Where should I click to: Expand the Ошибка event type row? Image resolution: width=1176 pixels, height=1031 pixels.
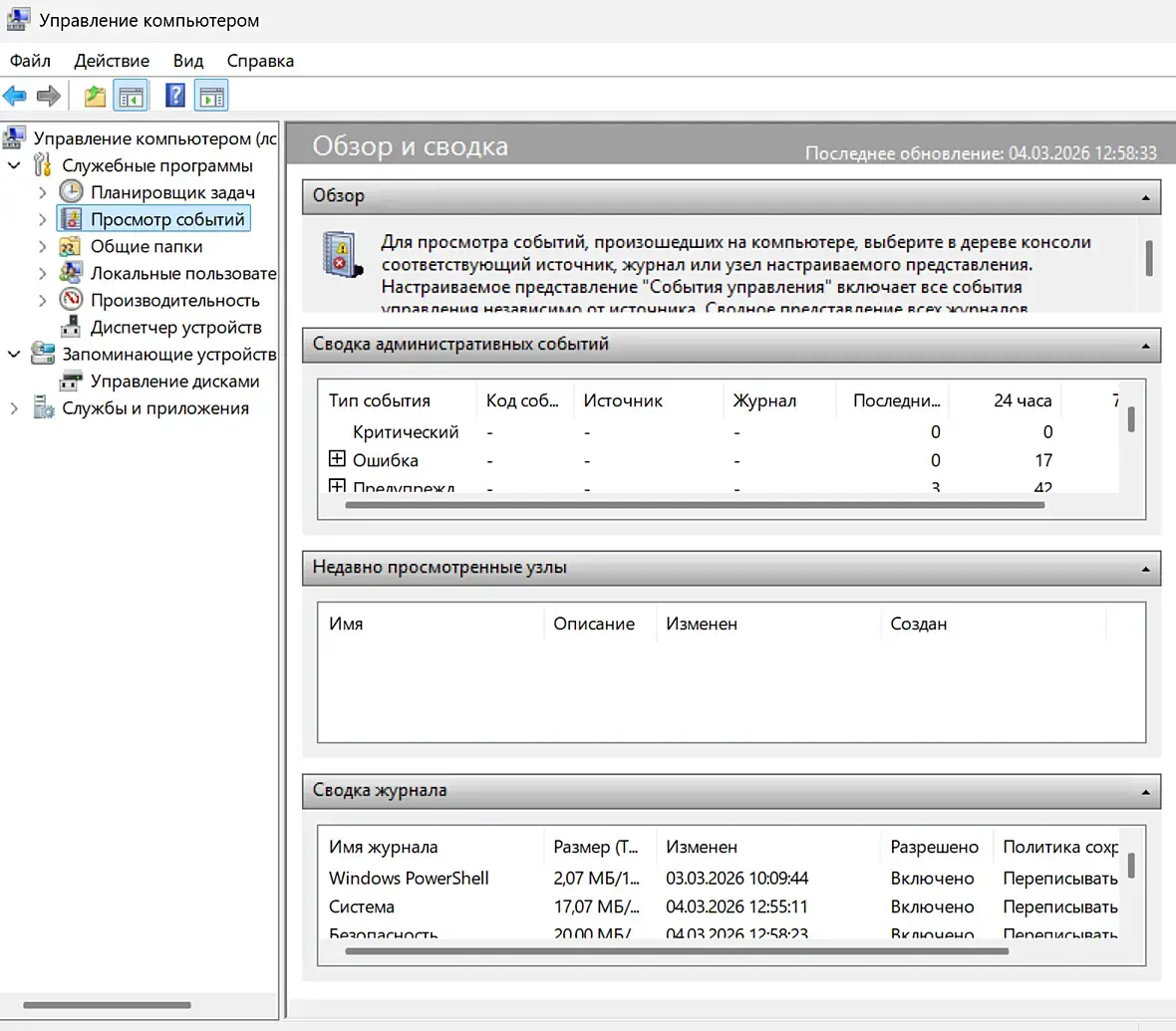[337, 459]
